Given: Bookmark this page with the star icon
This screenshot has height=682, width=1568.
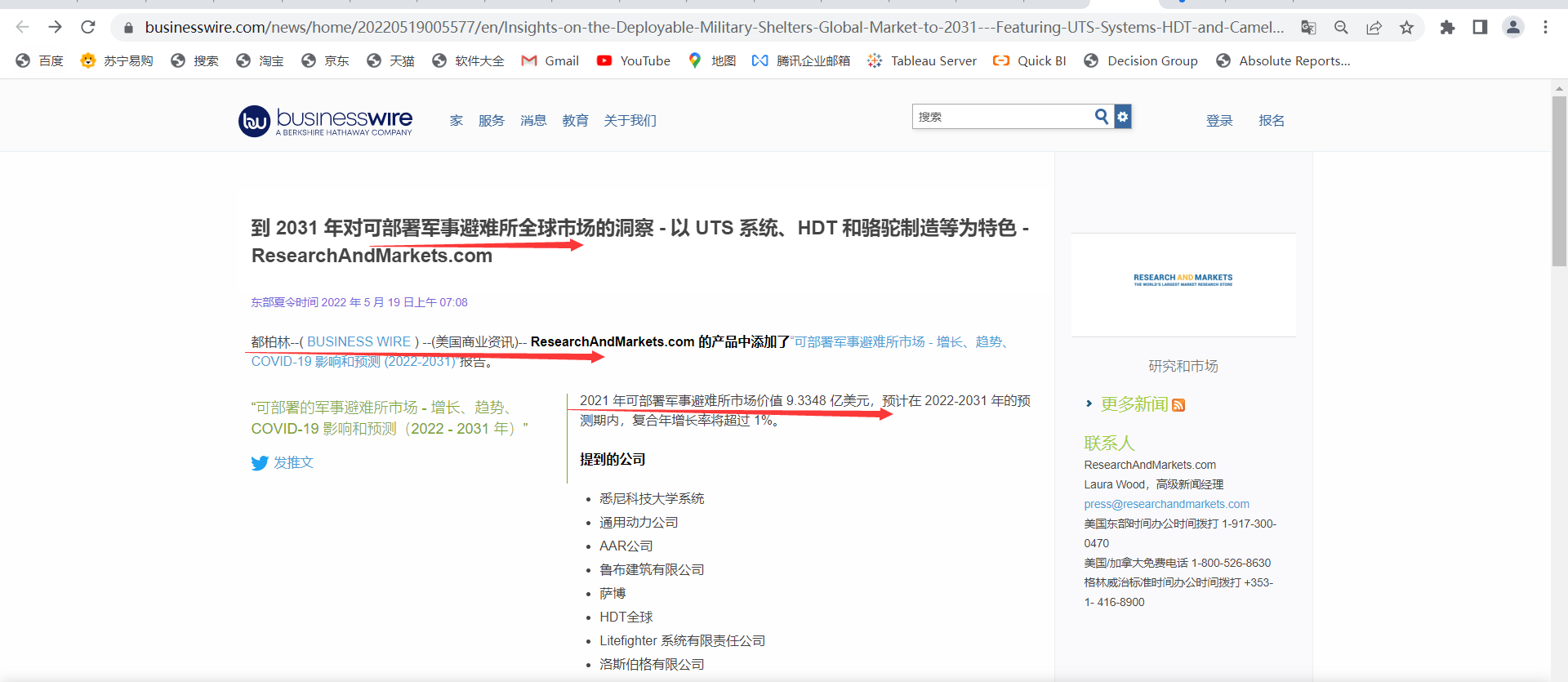Looking at the screenshot, I should tap(1406, 28).
